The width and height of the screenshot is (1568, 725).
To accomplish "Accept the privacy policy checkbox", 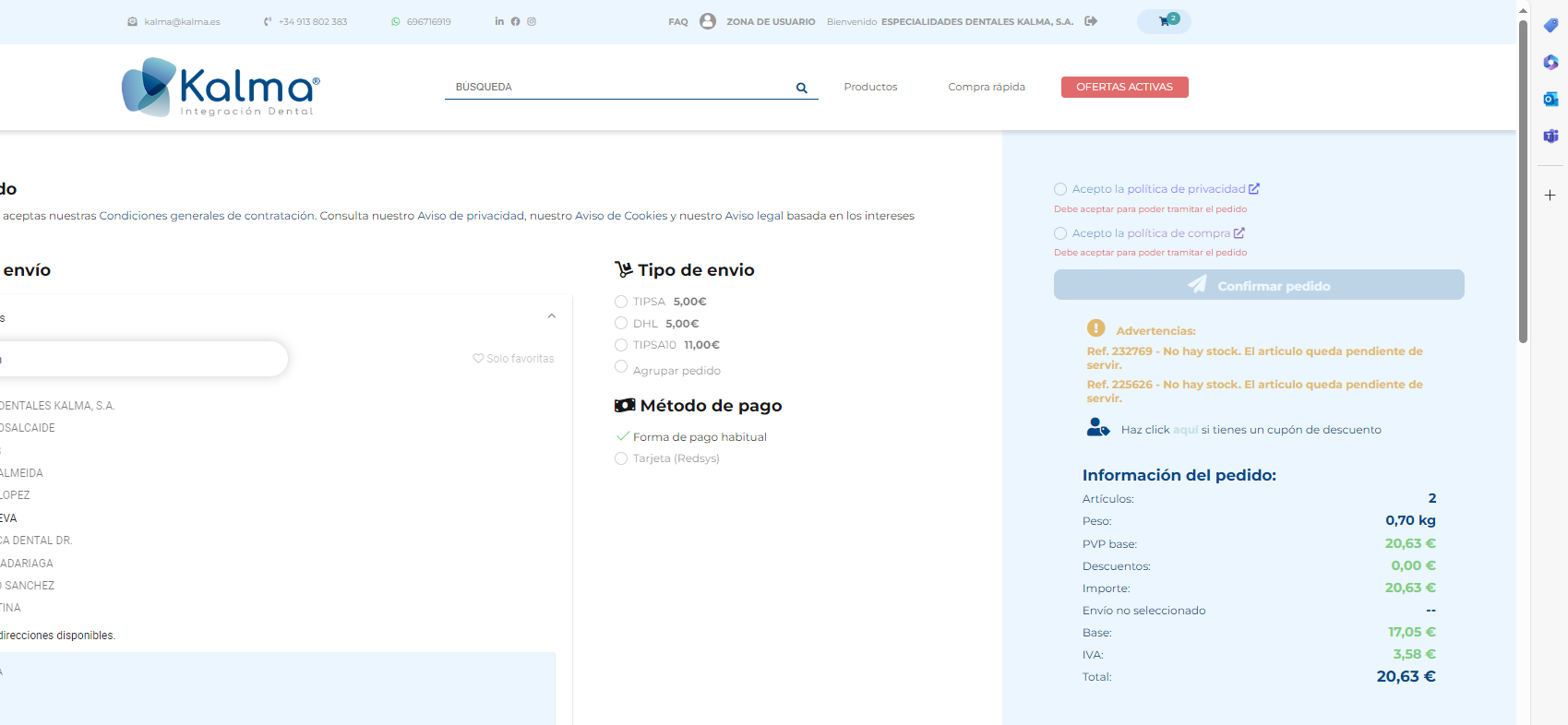I will click(x=1060, y=189).
